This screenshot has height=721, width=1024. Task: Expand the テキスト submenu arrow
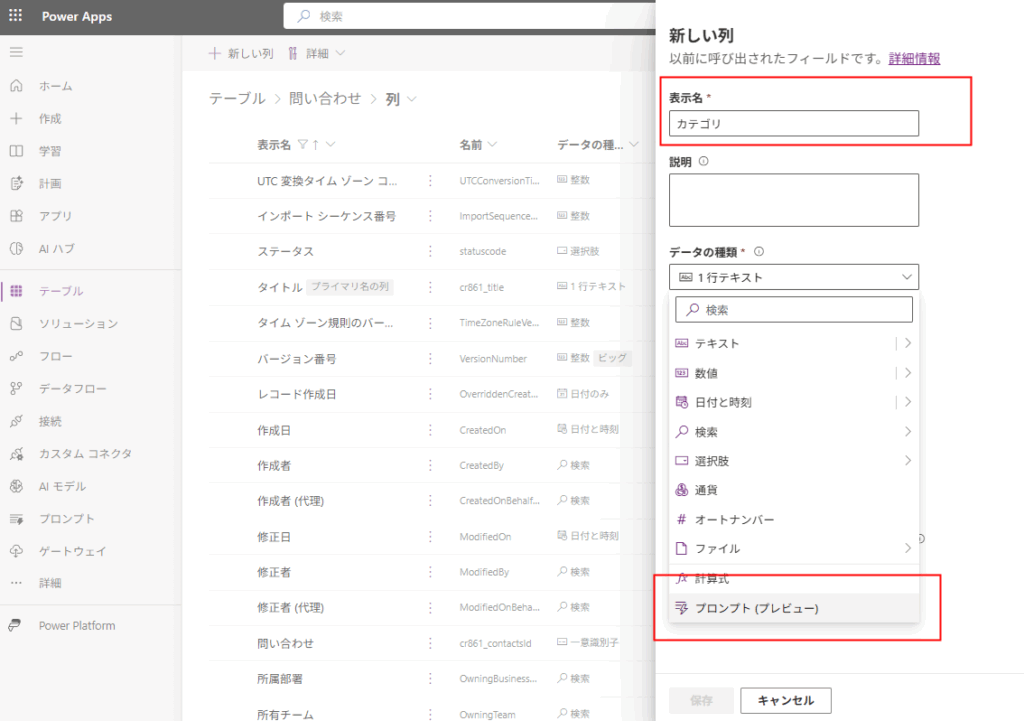point(907,343)
